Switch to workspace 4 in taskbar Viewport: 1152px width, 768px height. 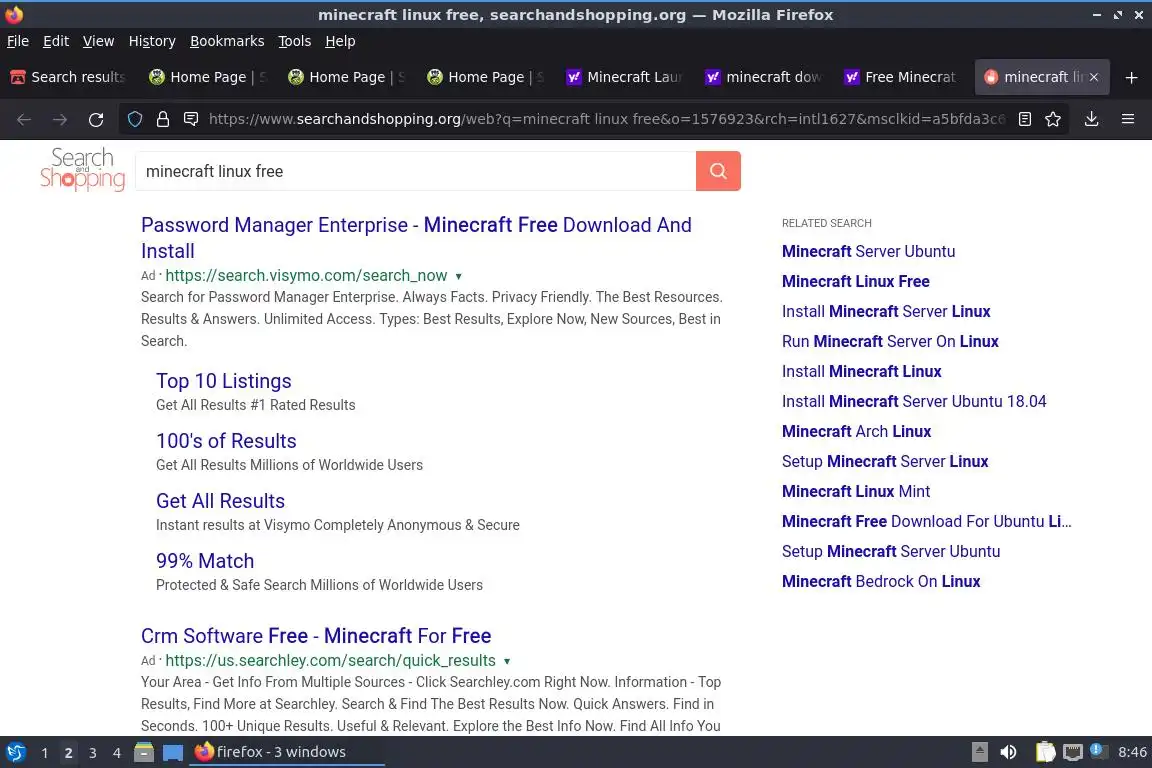117,753
